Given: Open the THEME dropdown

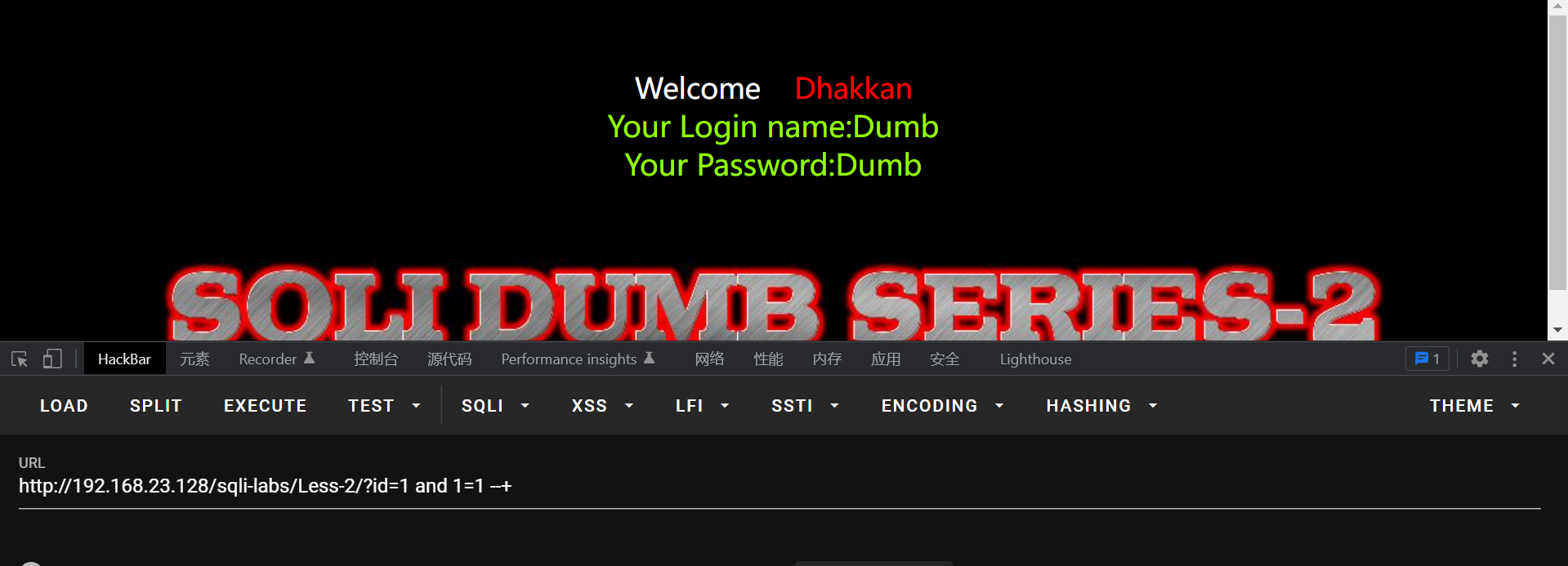Looking at the screenshot, I should pos(1475,406).
